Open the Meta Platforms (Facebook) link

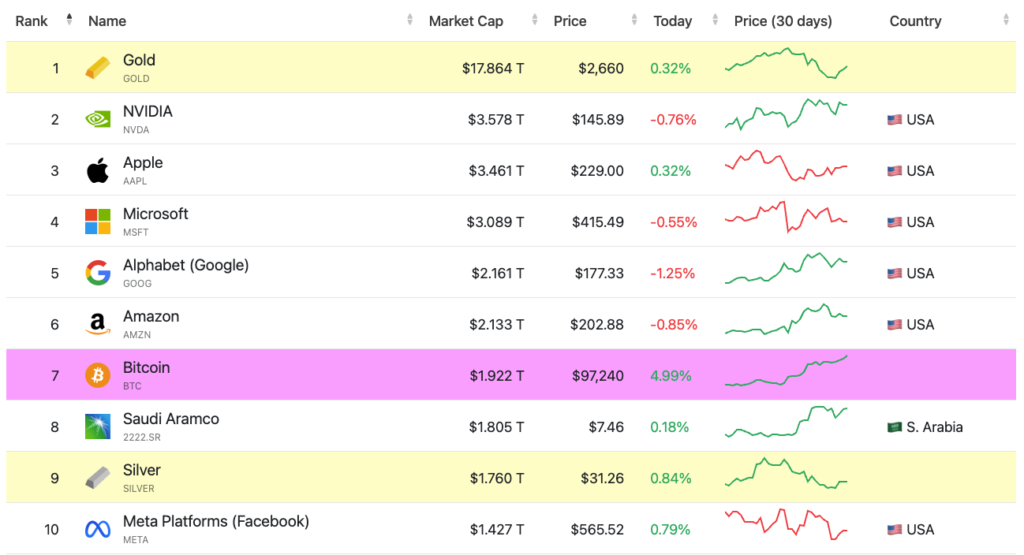(216, 522)
